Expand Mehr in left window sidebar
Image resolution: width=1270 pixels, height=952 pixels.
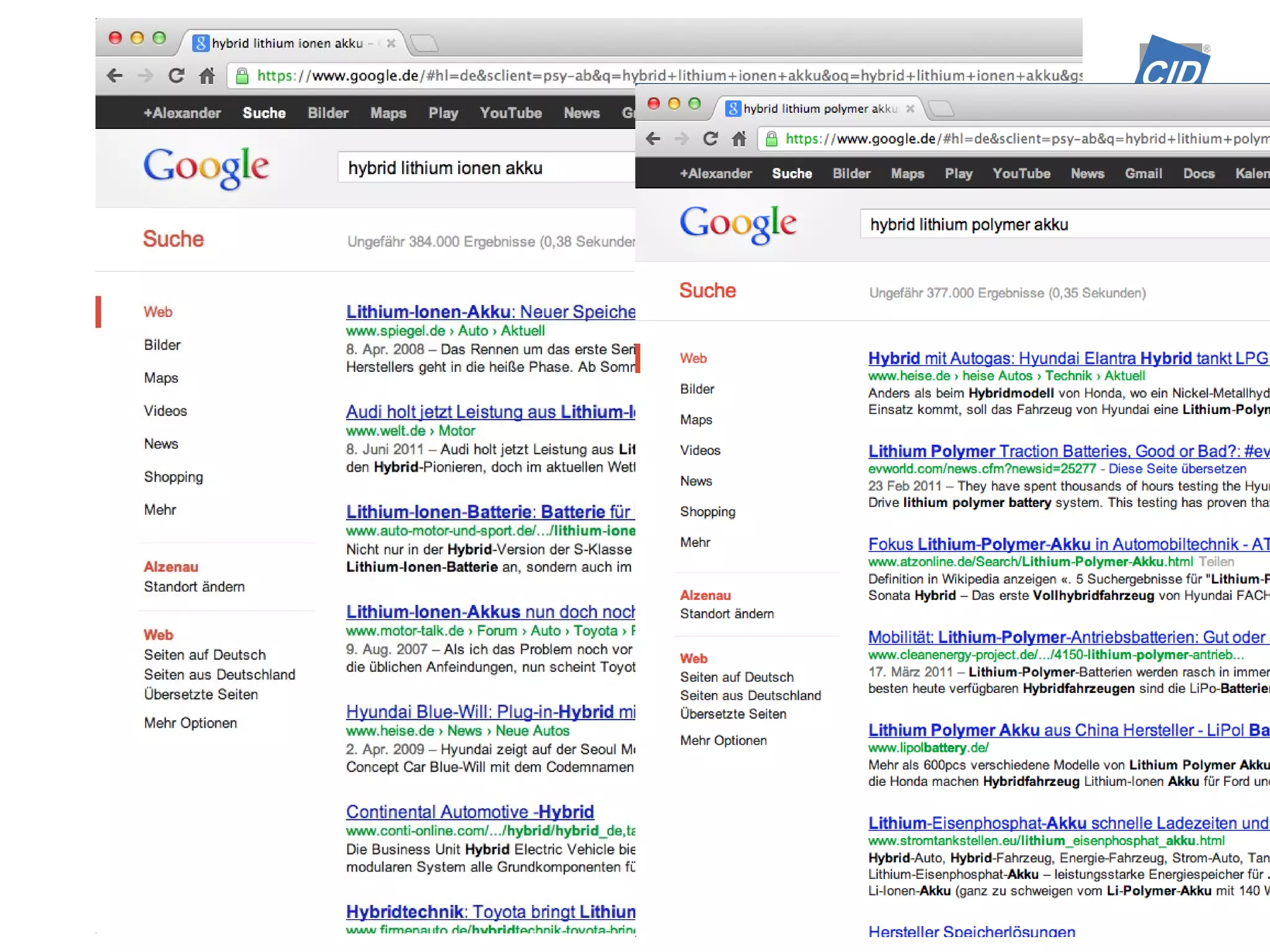(160, 509)
